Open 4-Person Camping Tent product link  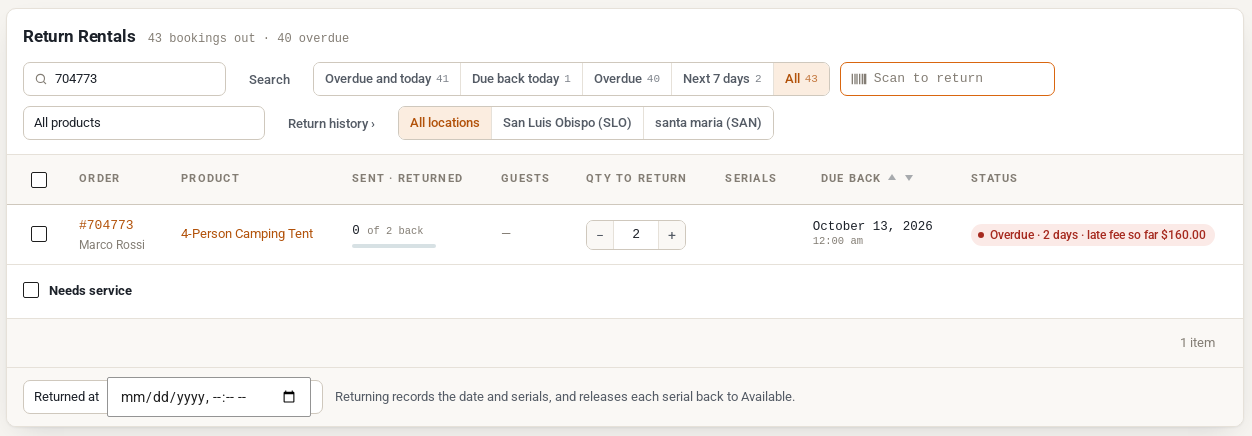[247, 234]
